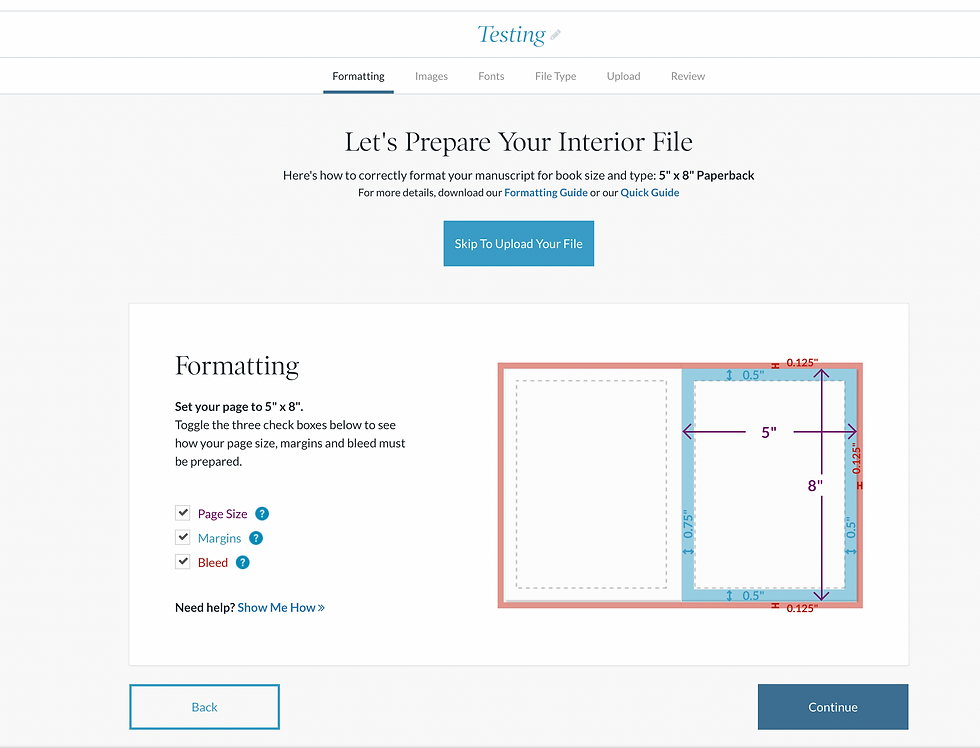Image resolution: width=980 pixels, height=748 pixels.
Task: Click the bottom 0.5" margin label
Action: coord(753,596)
